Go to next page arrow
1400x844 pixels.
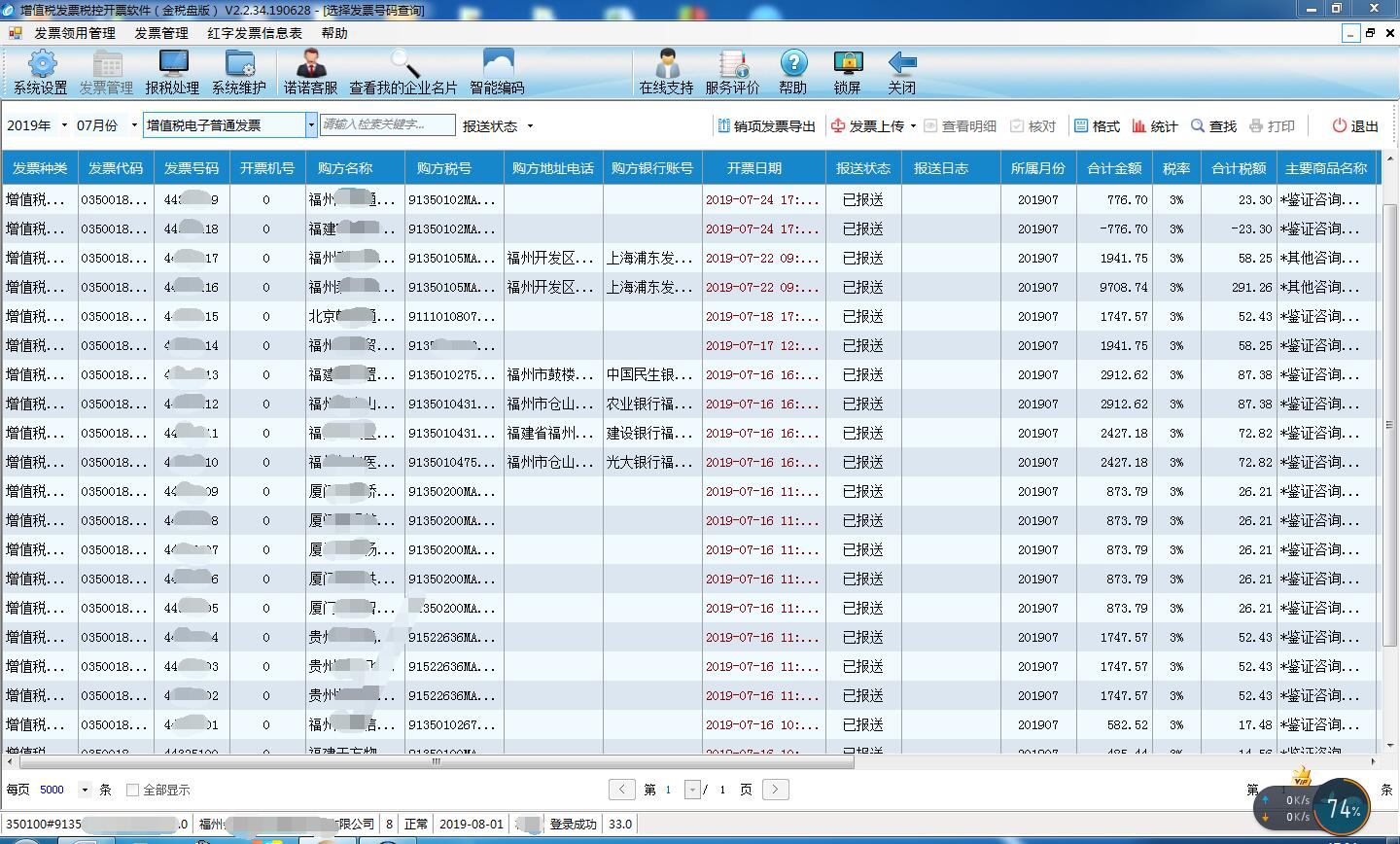(x=775, y=790)
